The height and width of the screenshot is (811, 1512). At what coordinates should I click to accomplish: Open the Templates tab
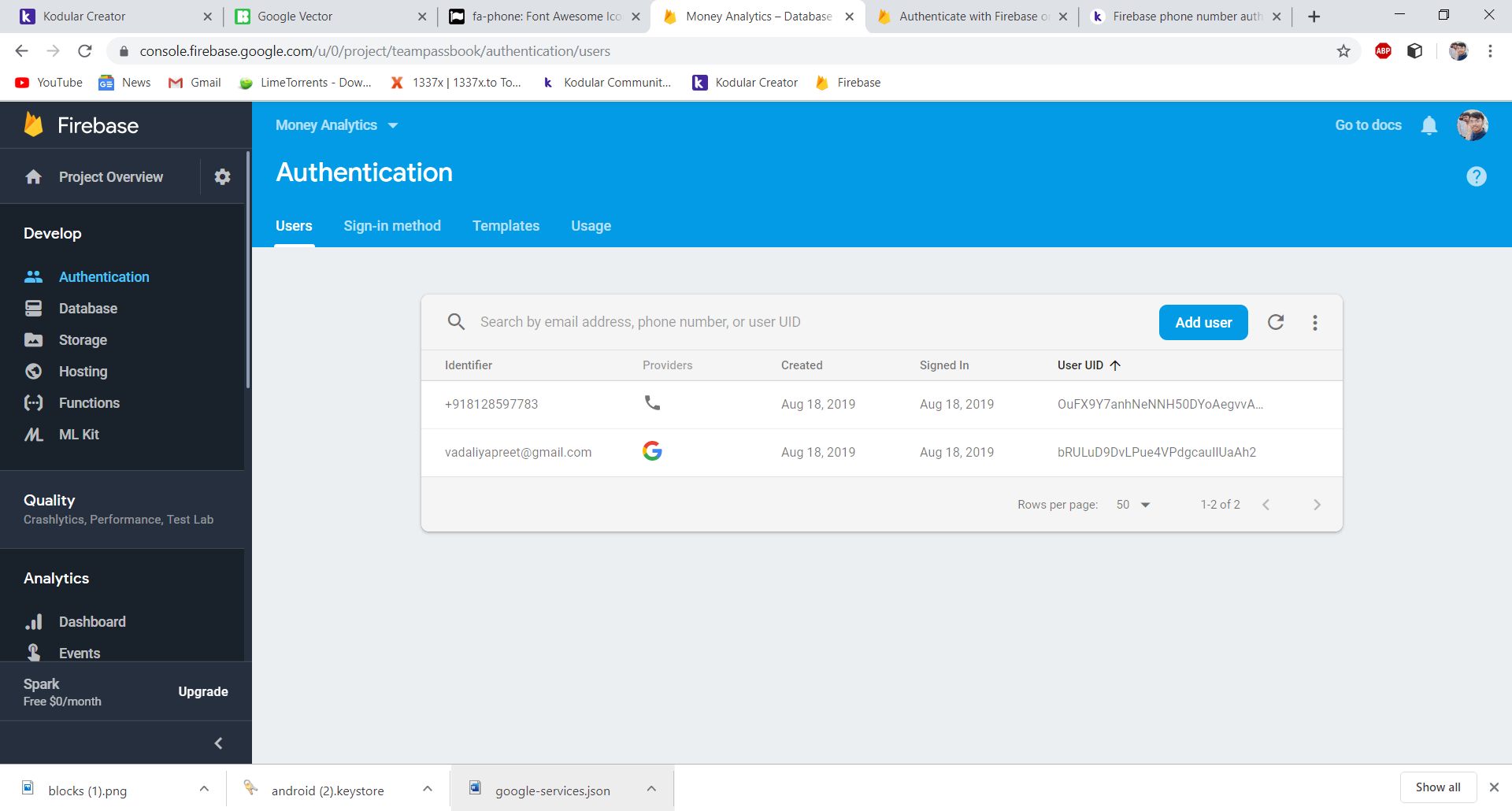pos(506,226)
